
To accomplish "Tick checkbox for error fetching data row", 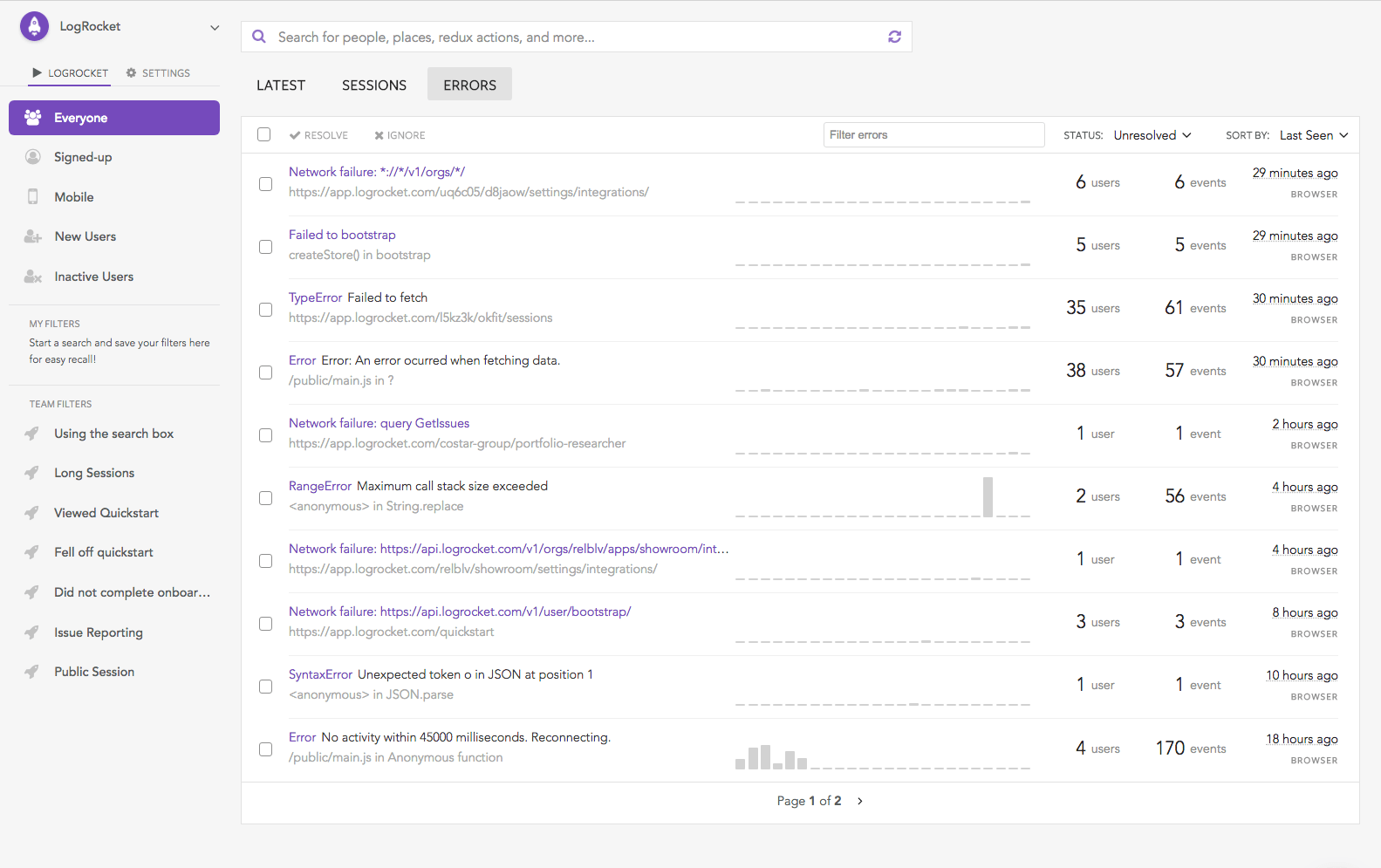I will [x=265, y=372].
